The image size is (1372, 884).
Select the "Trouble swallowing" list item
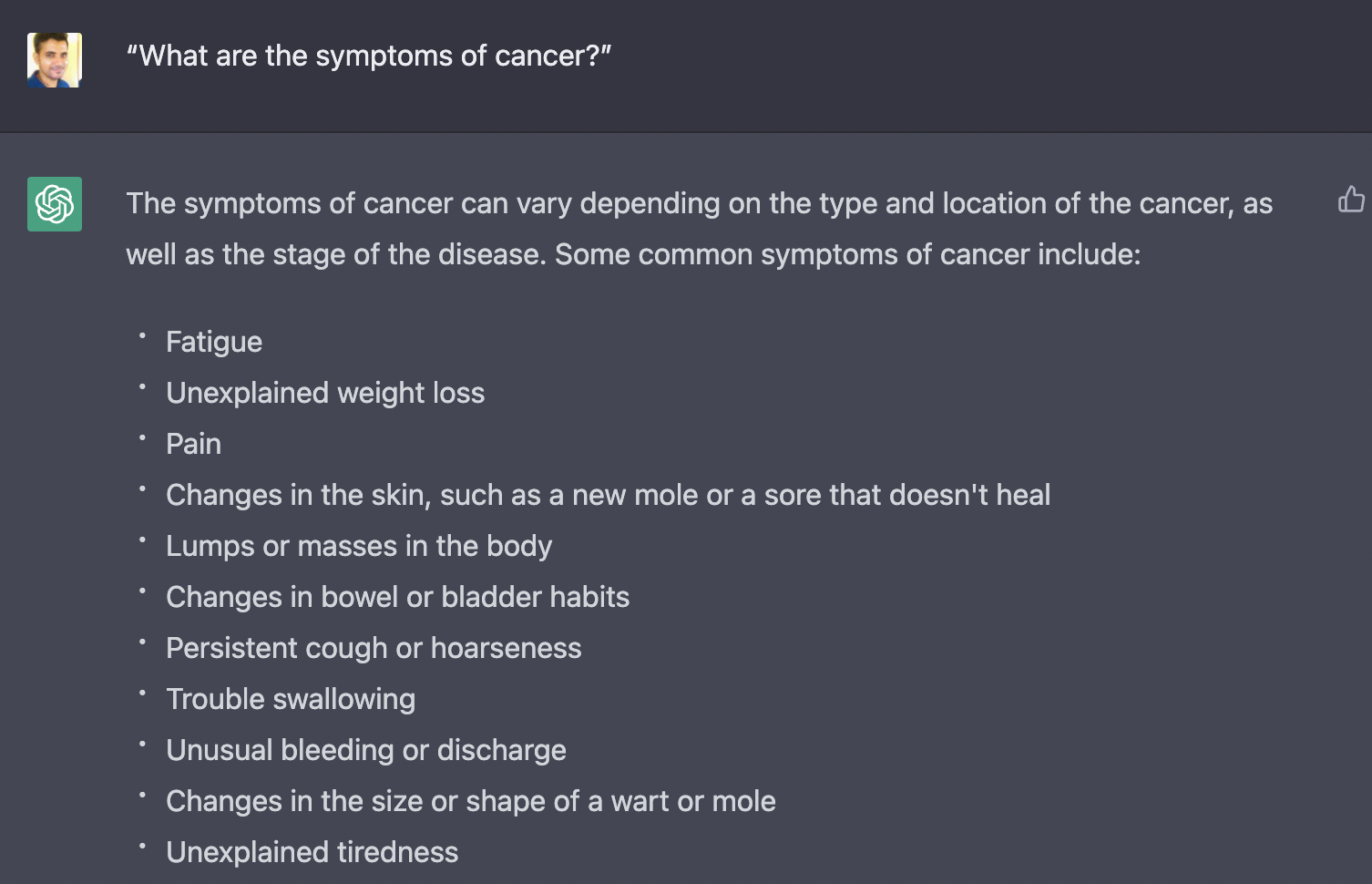coord(291,699)
